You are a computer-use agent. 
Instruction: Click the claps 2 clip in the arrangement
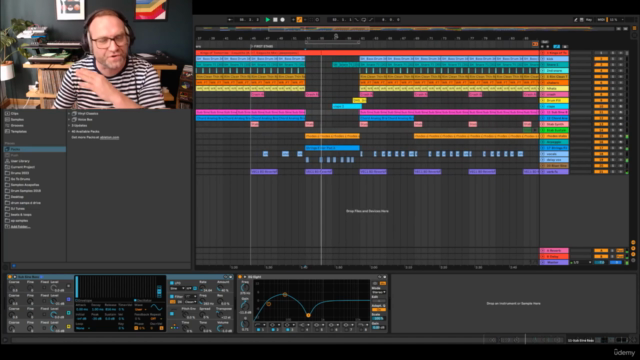(x=347, y=107)
